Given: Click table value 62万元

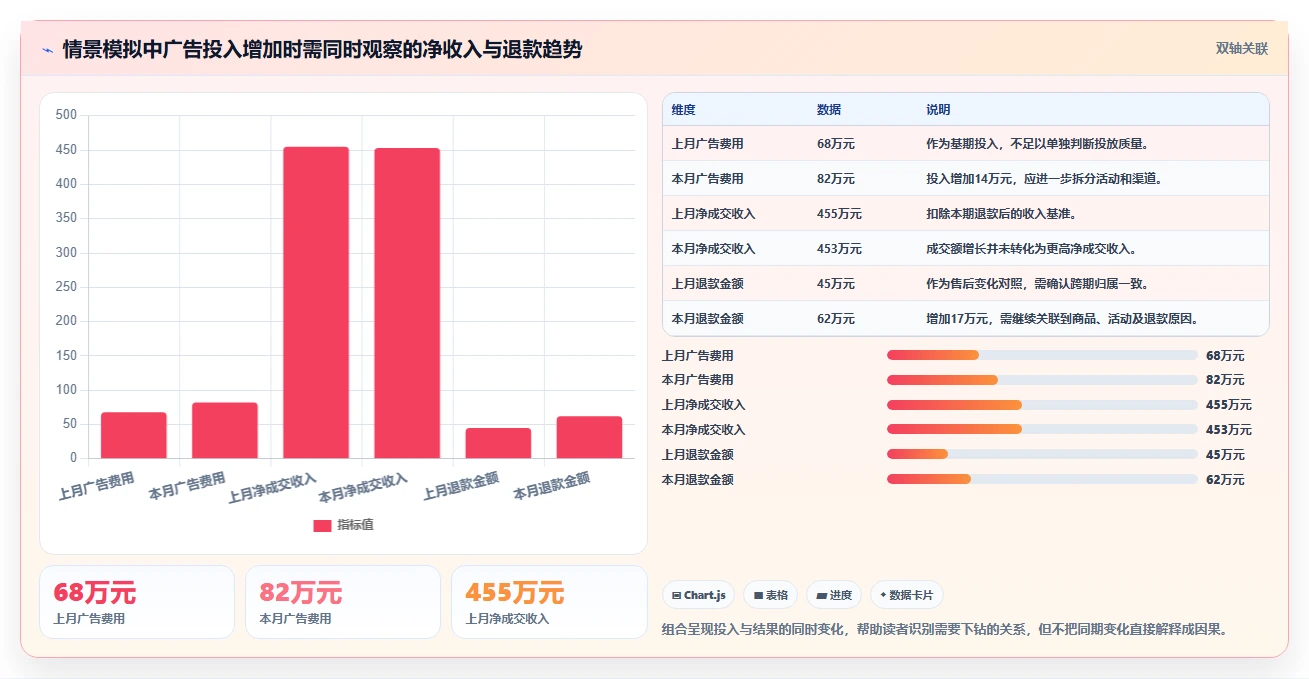Looking at the screenshot, I should click(x=836, y=319).
